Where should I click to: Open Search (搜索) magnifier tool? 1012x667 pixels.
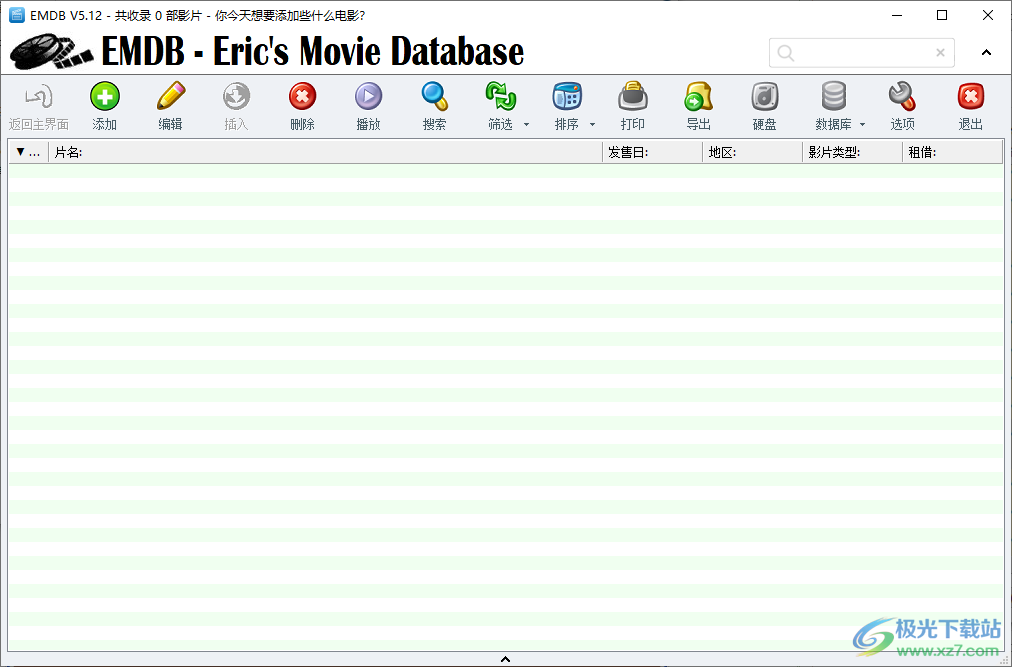[434, 97]
